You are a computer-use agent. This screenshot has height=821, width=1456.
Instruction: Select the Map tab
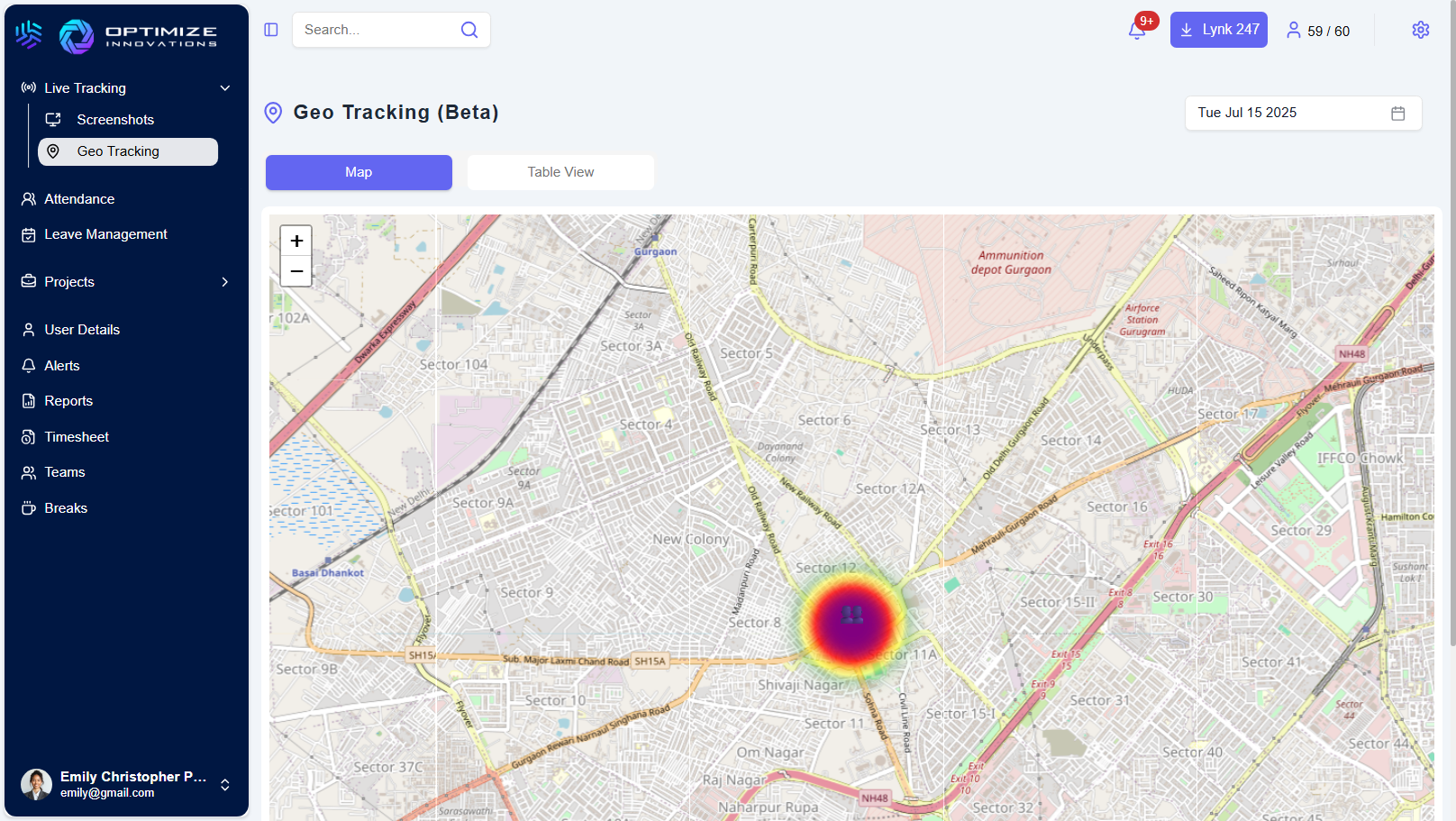pos(359,172)
